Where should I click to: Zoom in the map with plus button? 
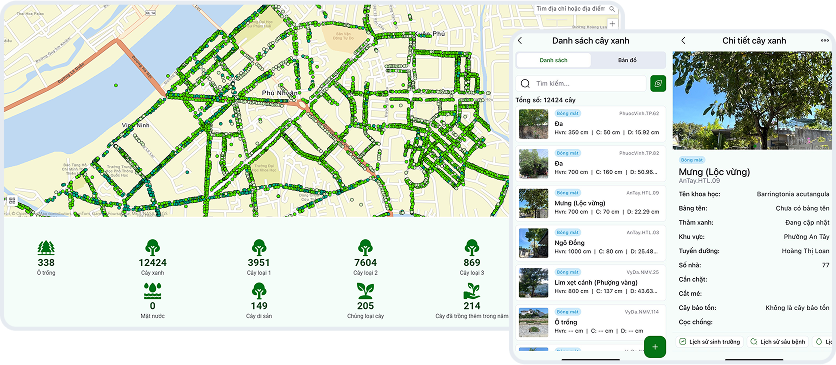pos(612,23)
